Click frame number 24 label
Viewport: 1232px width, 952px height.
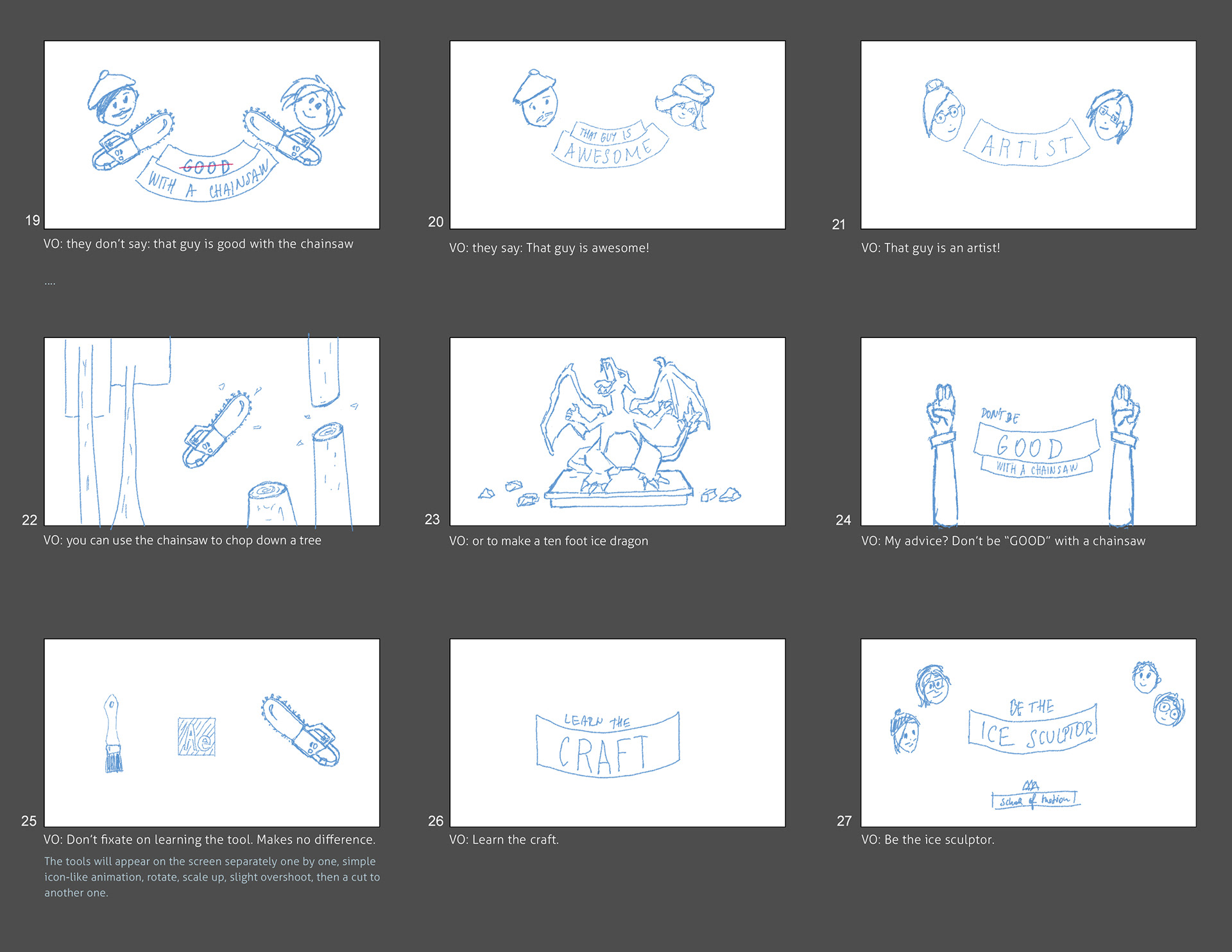coord(843,520)
